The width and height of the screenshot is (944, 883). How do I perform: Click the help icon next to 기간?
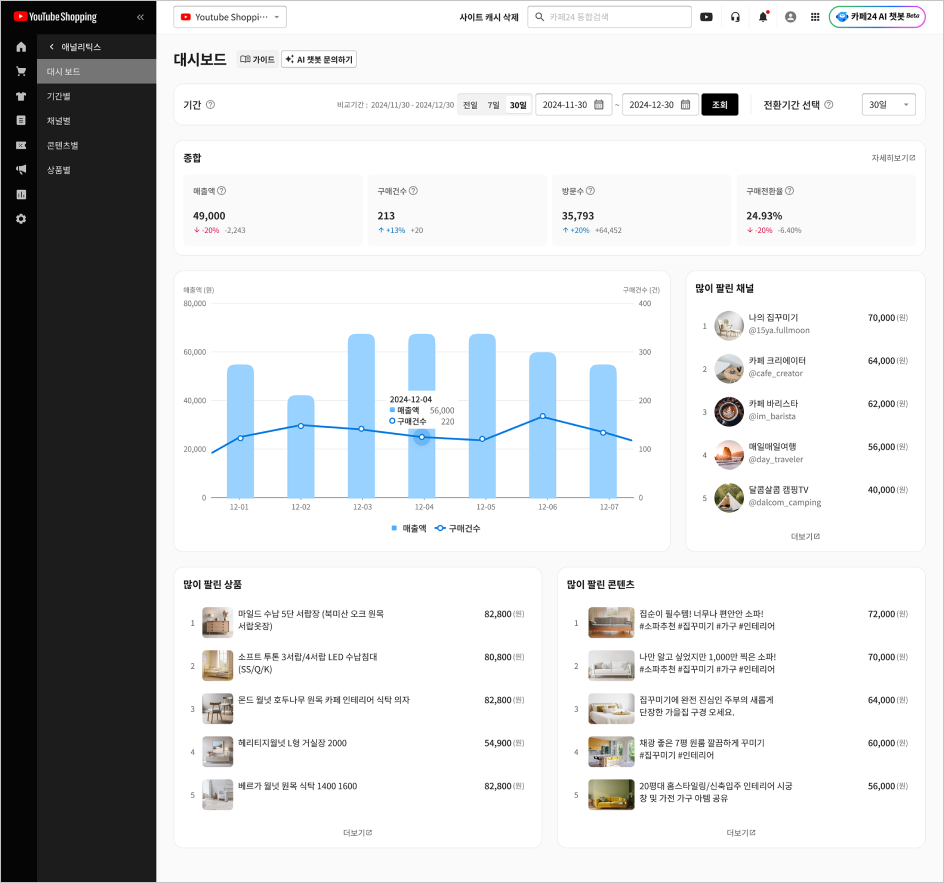pos(210,105)
